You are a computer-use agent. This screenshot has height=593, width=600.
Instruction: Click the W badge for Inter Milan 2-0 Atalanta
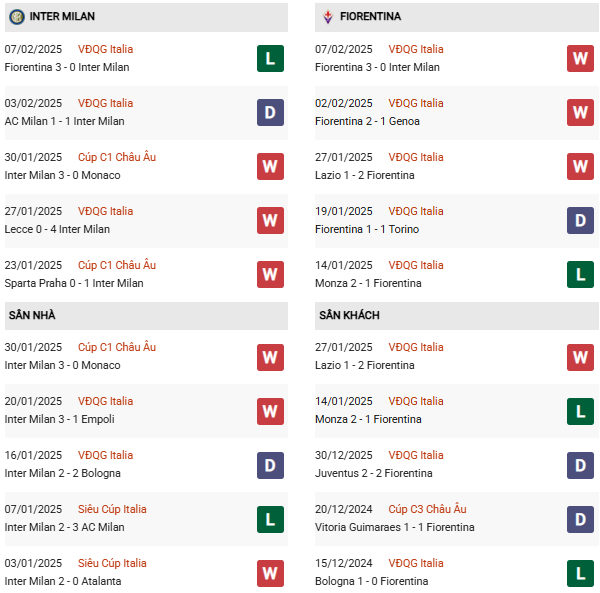[x=270, y=573]
